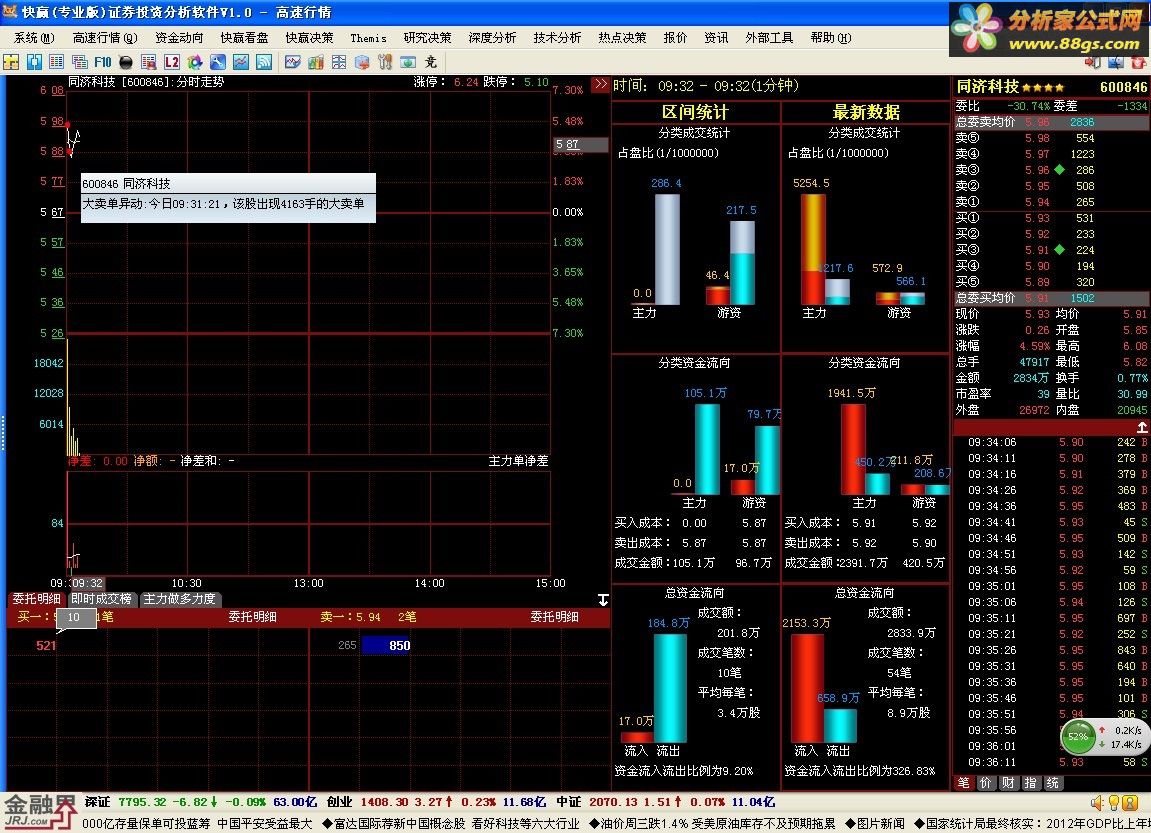Click the blue wrench toolbar icon
This screenshot has width=1151, height=833.
218,62
